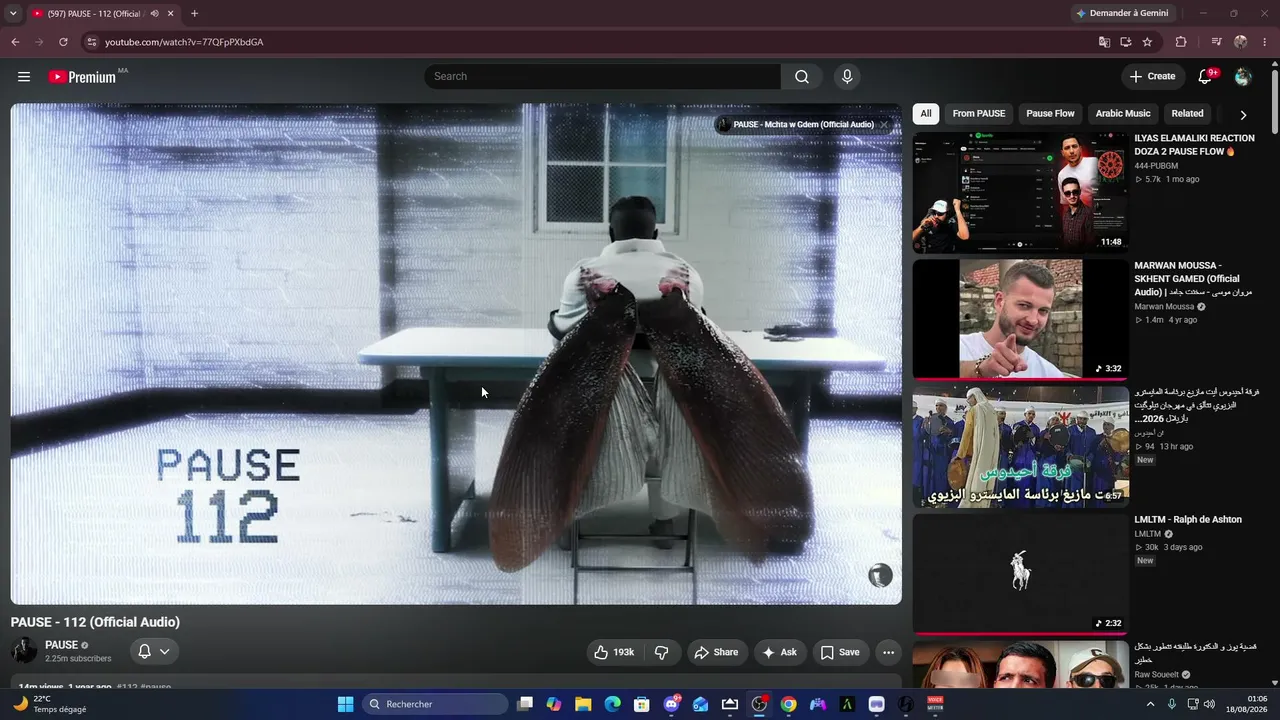Open more actions three-dot menu under video
Image resolution: width=1280 pixels, height=720 pixels.
(x=888, y=652)
